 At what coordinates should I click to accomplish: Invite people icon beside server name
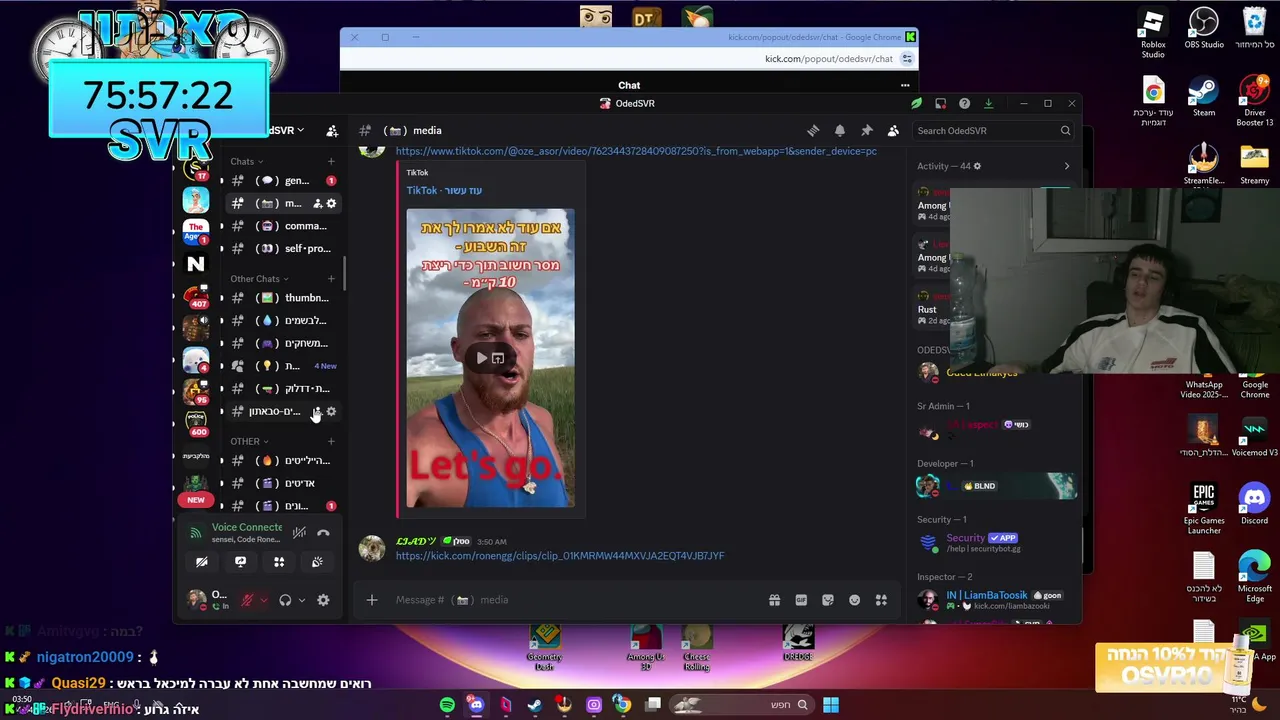click(x=332, y=131)
